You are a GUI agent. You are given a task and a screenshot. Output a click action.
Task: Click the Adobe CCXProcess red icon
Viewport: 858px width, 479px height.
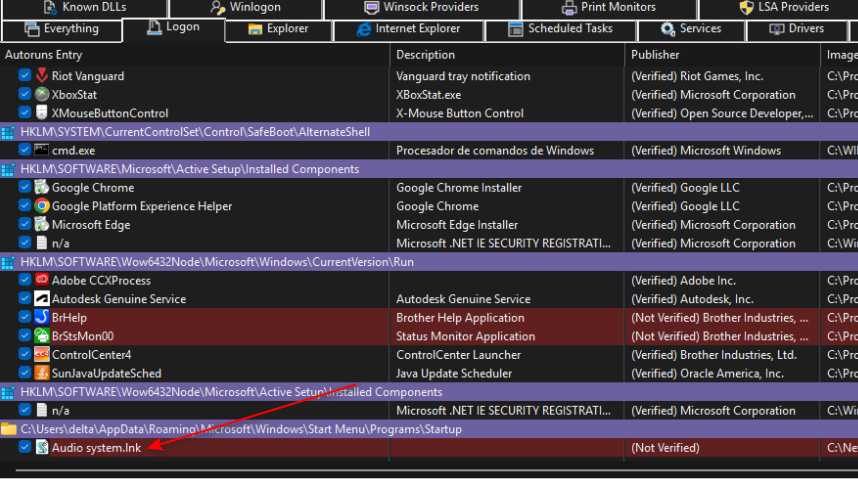[42, 280]
